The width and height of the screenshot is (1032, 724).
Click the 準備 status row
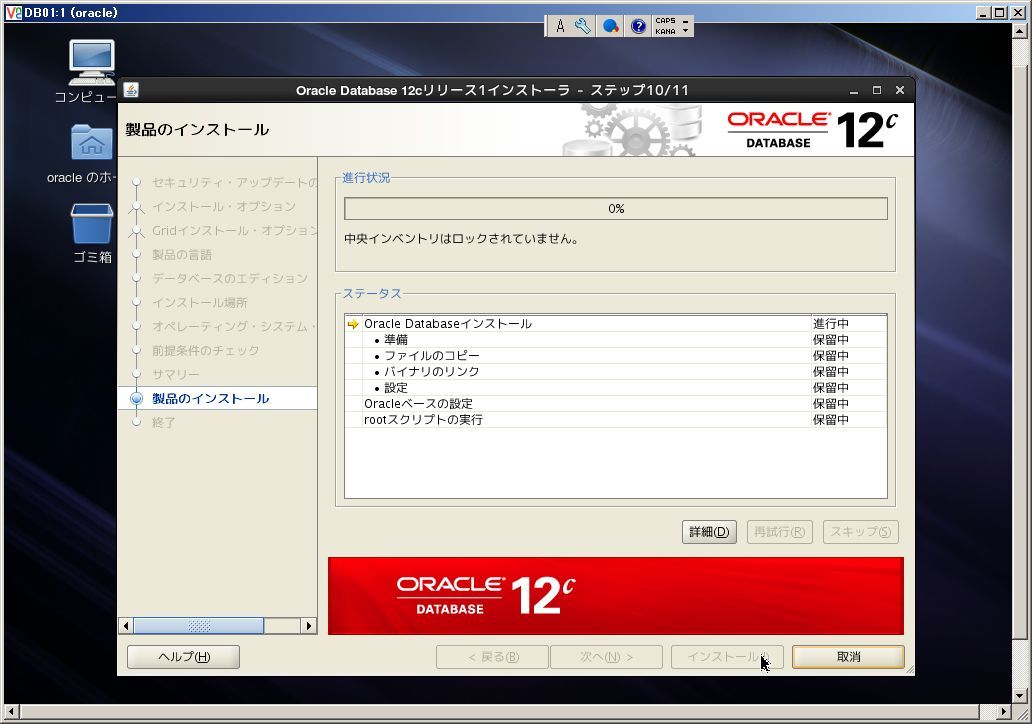click(616, 340)
